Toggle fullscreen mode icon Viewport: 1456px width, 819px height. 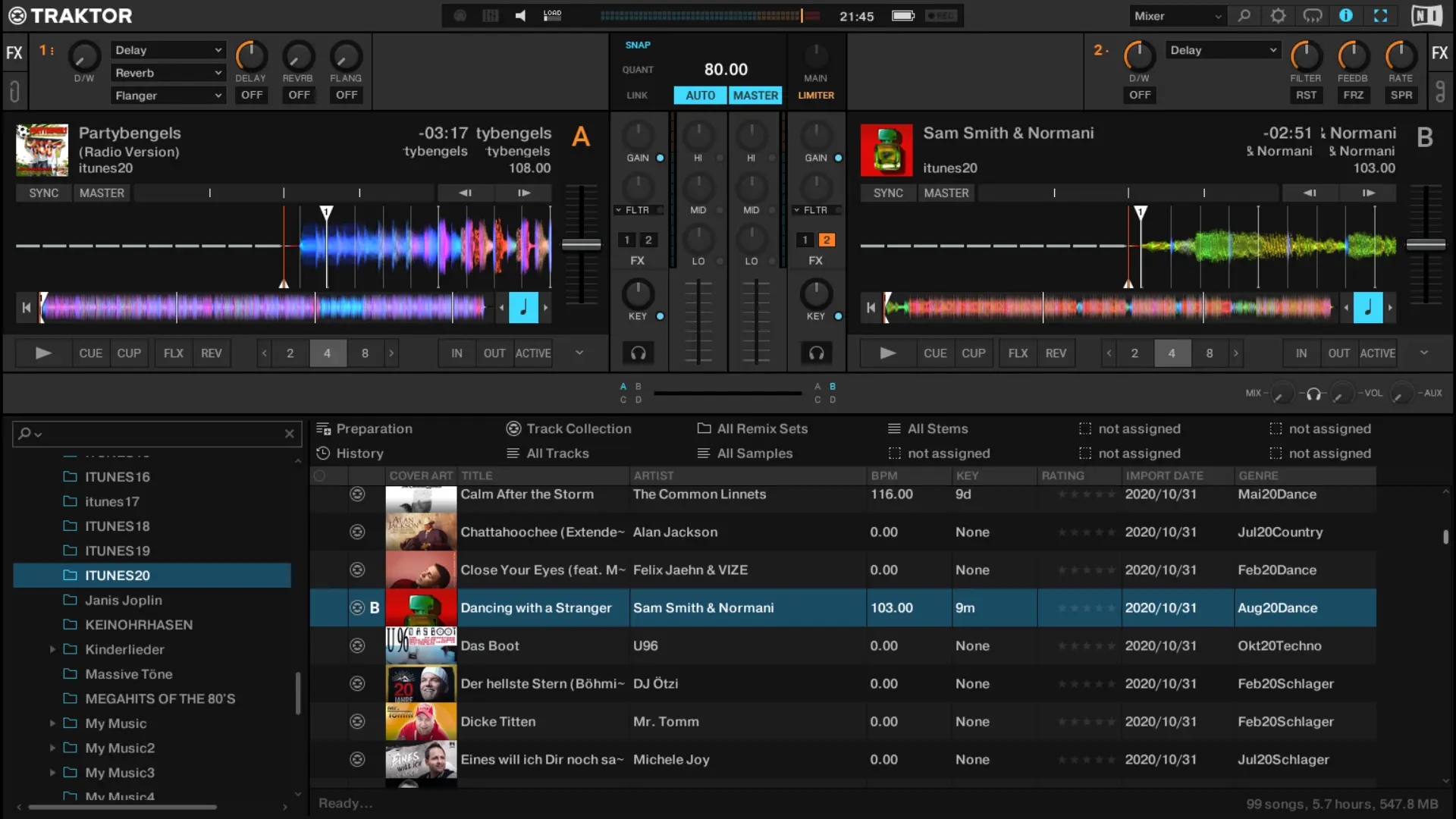1381,16
